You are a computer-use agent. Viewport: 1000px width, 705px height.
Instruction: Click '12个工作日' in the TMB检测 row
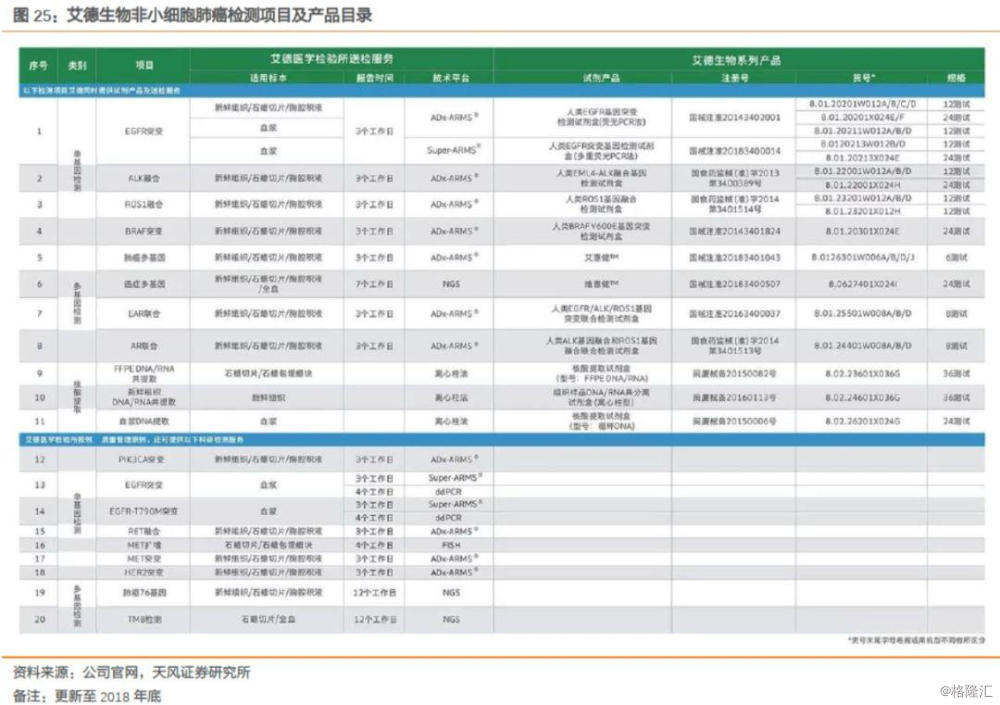374,620
